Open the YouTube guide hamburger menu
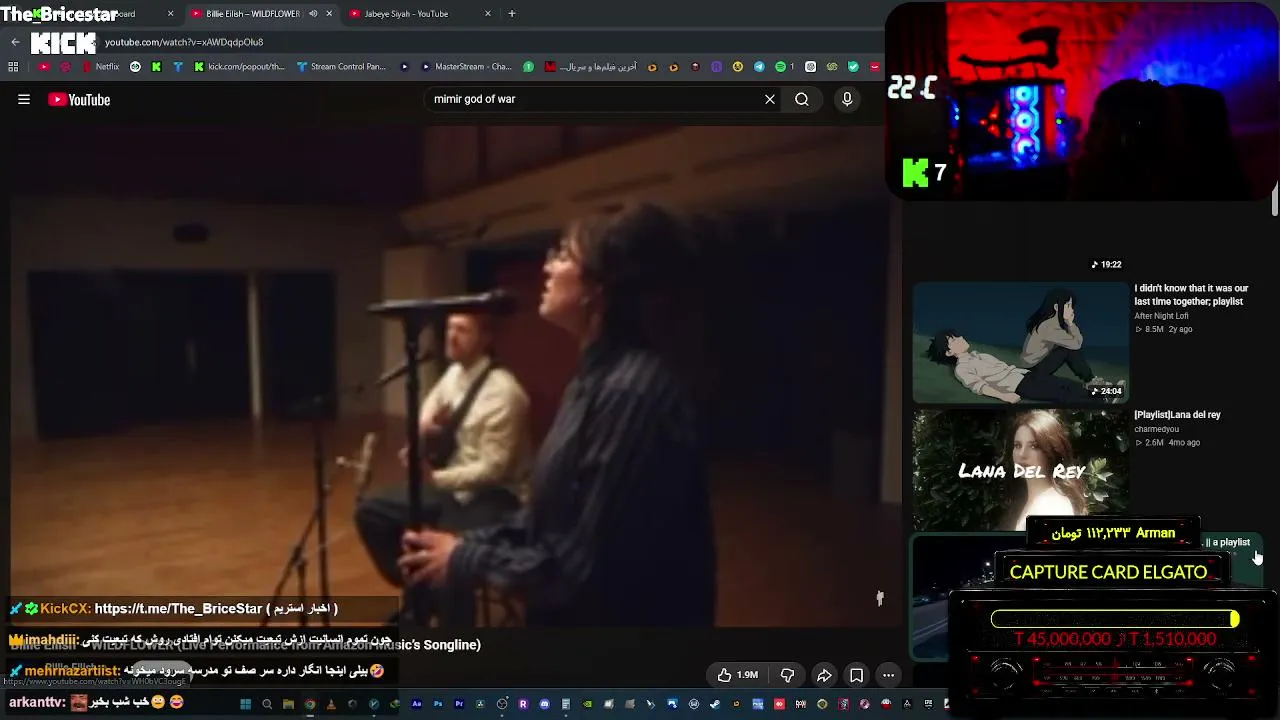 coord(24,99)
